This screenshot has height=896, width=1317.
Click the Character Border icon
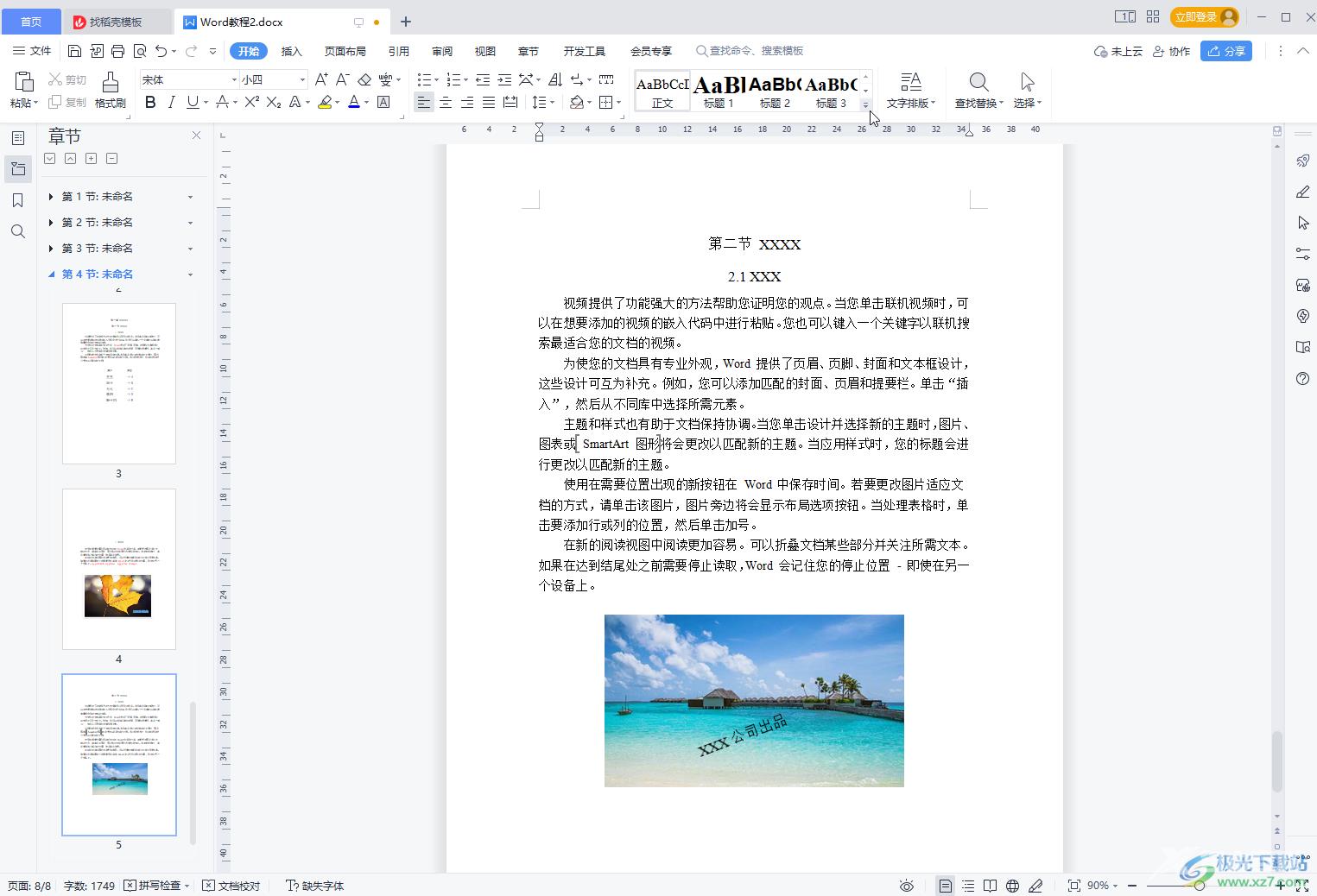[383, 102]
